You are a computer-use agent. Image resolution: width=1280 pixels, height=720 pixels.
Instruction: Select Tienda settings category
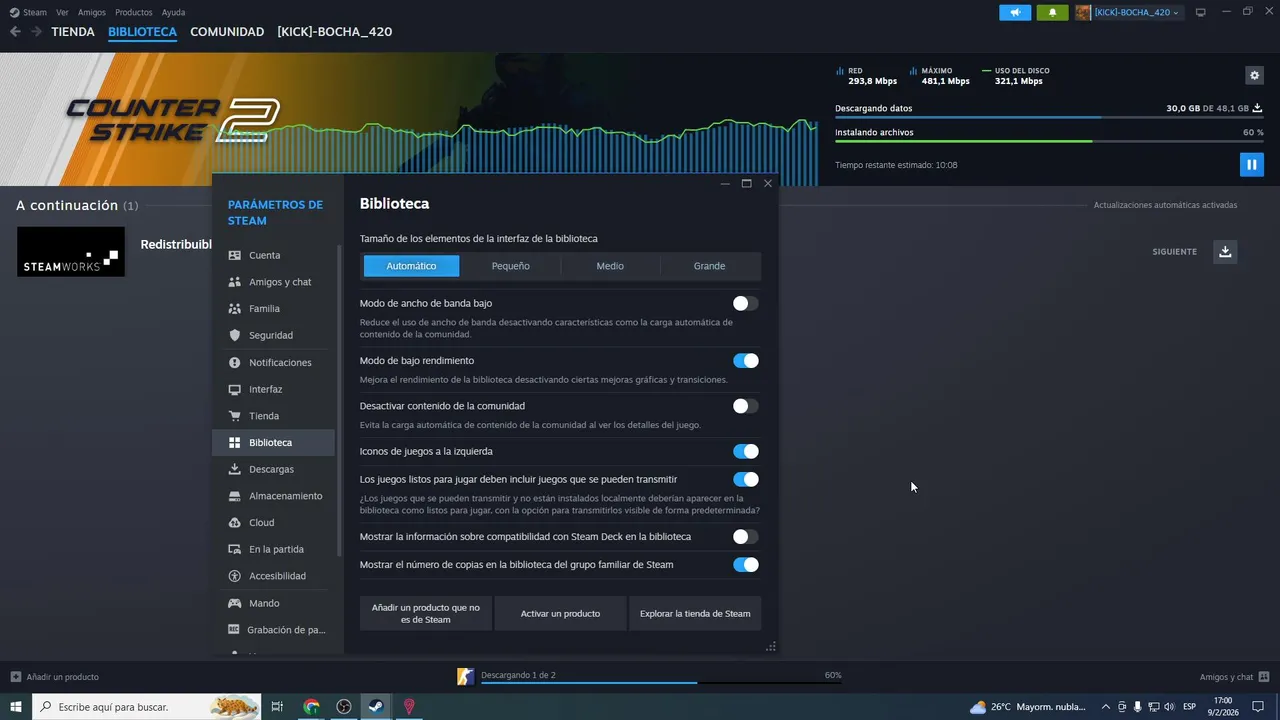click(273, 416)
